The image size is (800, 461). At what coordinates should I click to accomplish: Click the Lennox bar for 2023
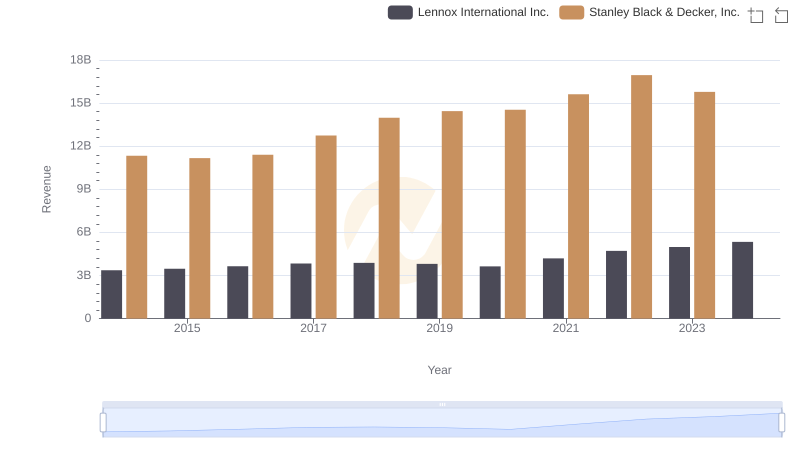(679, 283)
